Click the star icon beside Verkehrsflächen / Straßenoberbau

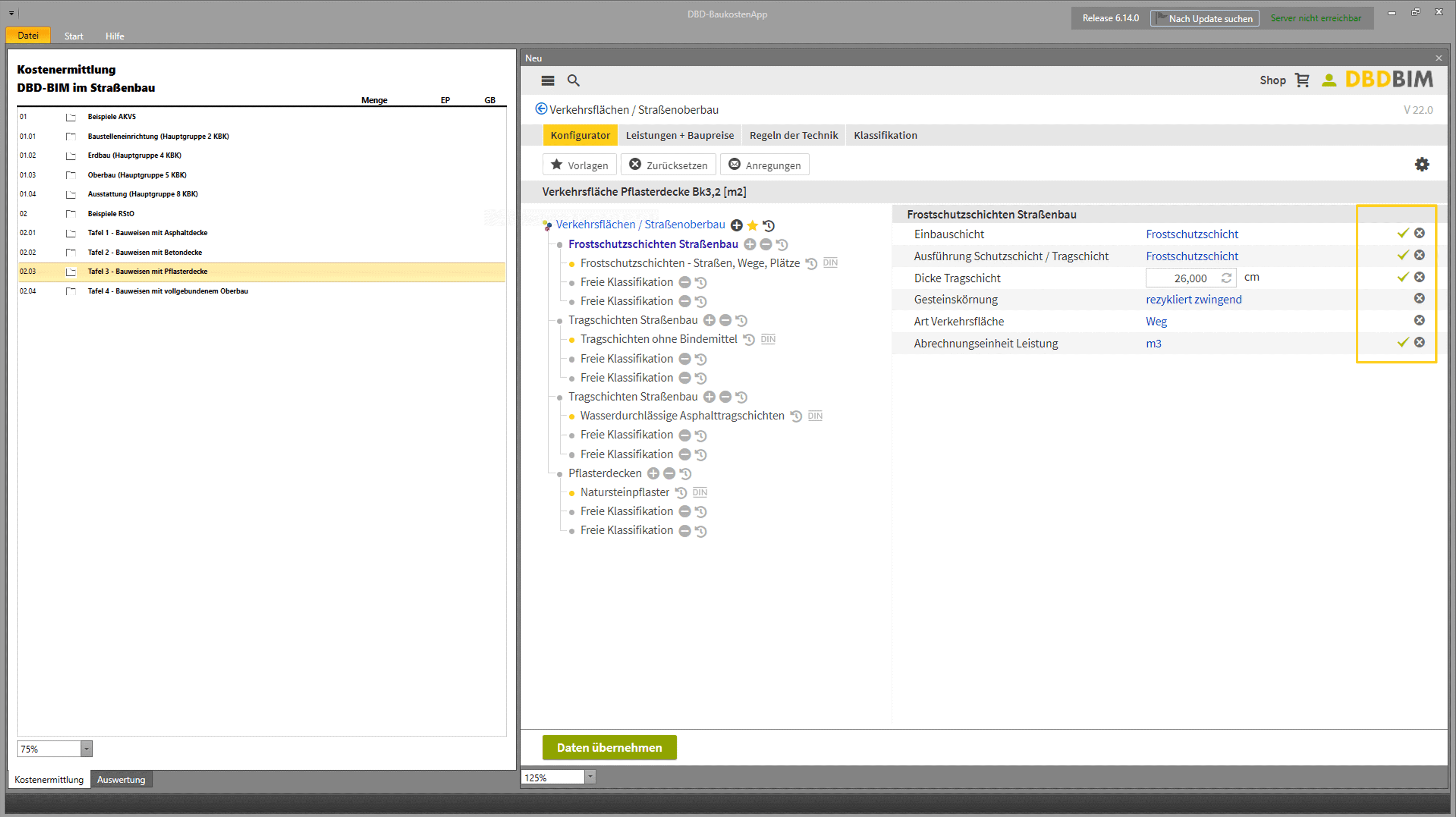pos(752,225)
